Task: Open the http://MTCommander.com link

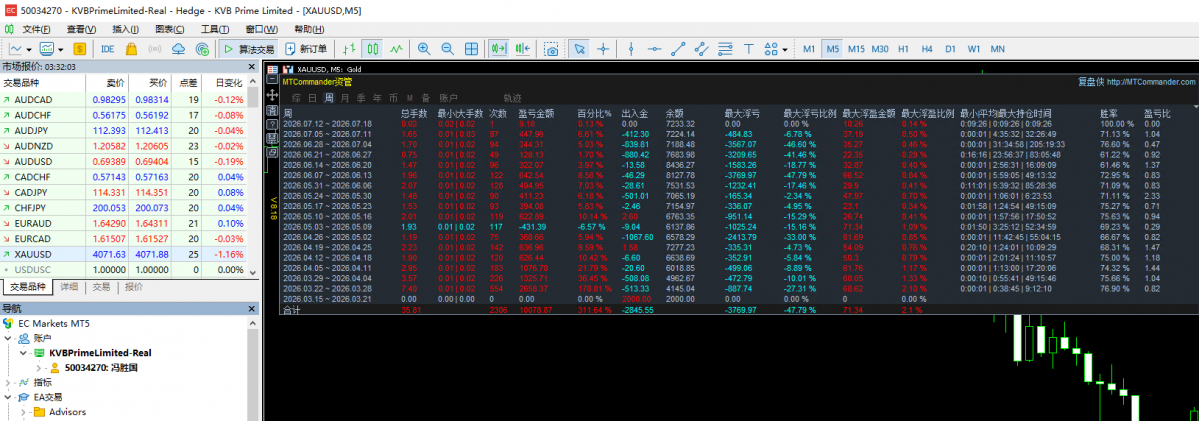Action: click(1150, 82)
